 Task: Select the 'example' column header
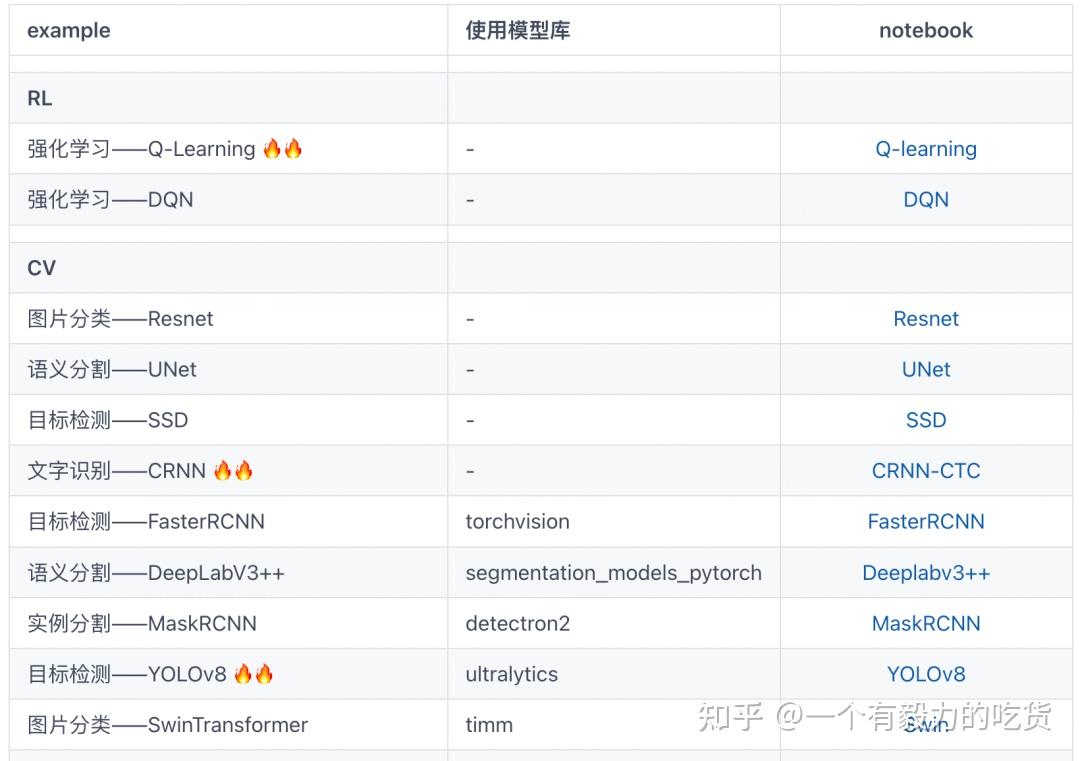point(69,30)
